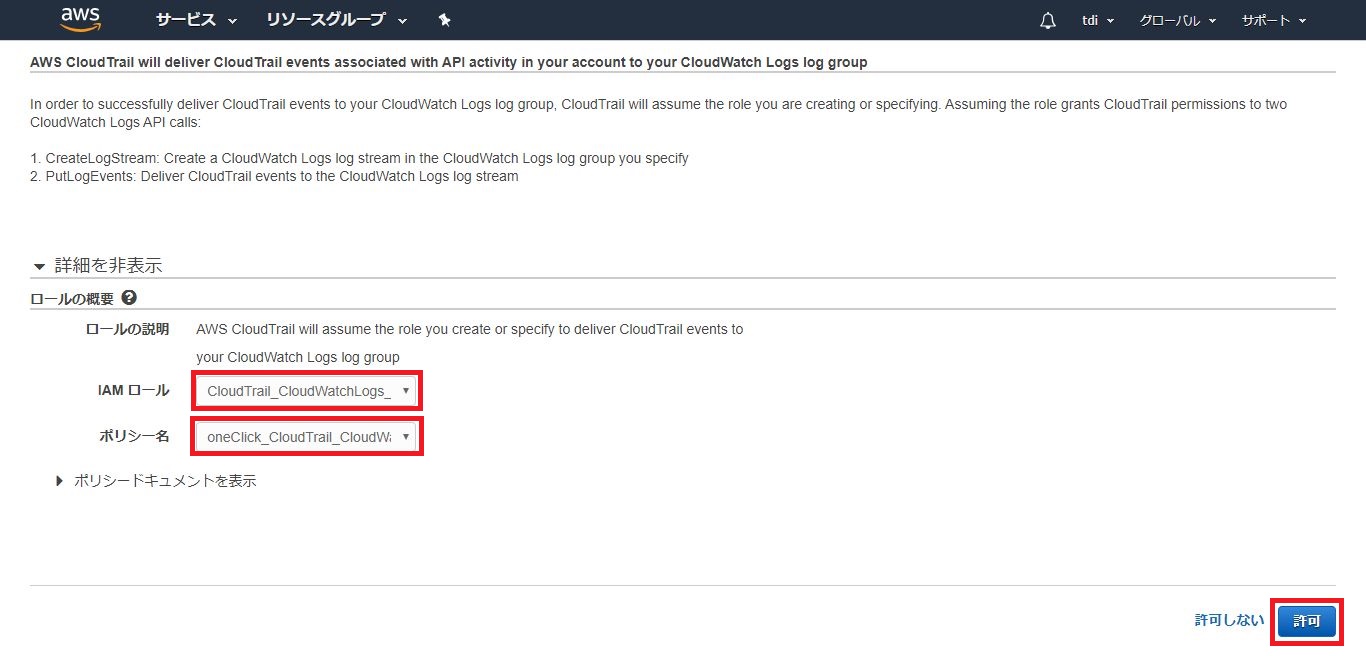Viewport: 1366px width, 656px height.
Task: Open the notifications bell icon
Action: point(1048,20)
